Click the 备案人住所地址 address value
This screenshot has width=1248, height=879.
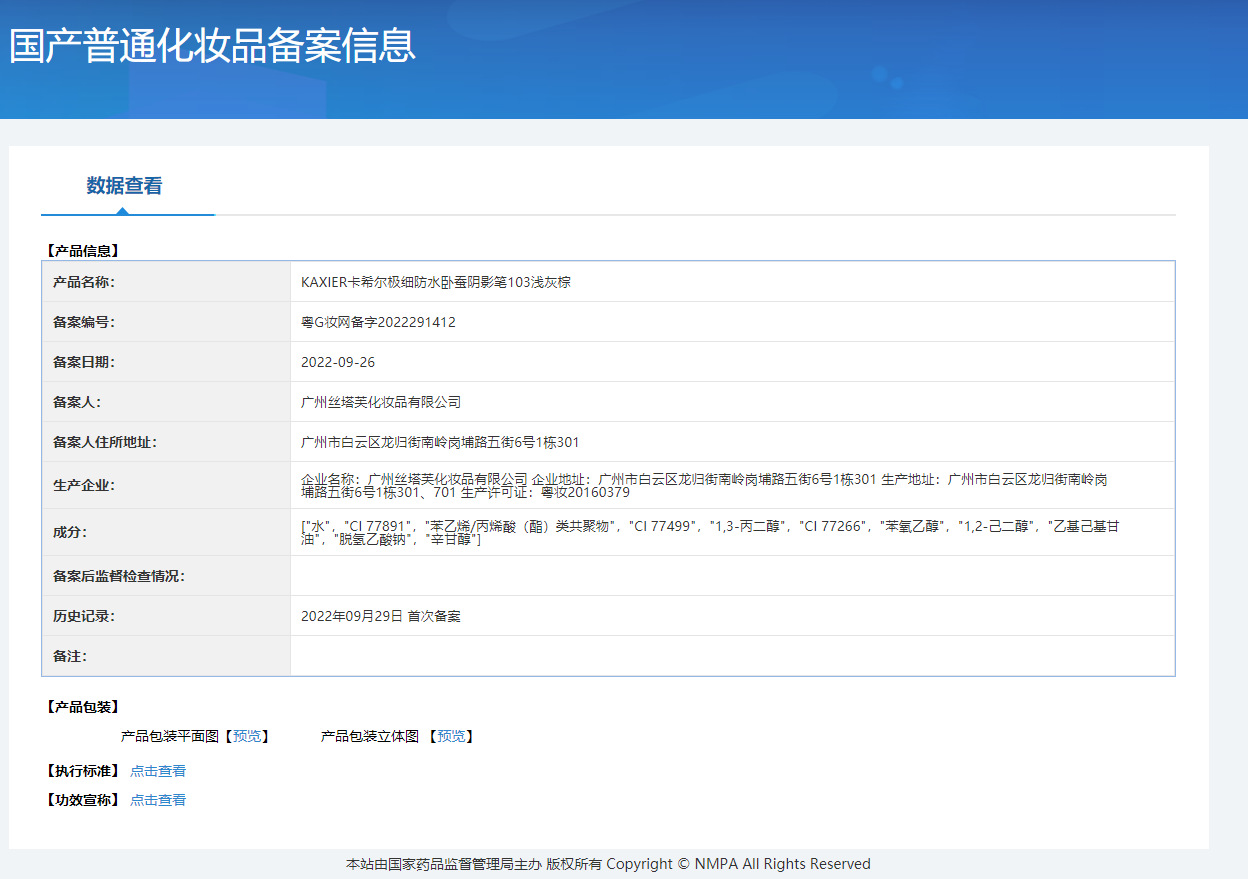[x=440, y=442]
